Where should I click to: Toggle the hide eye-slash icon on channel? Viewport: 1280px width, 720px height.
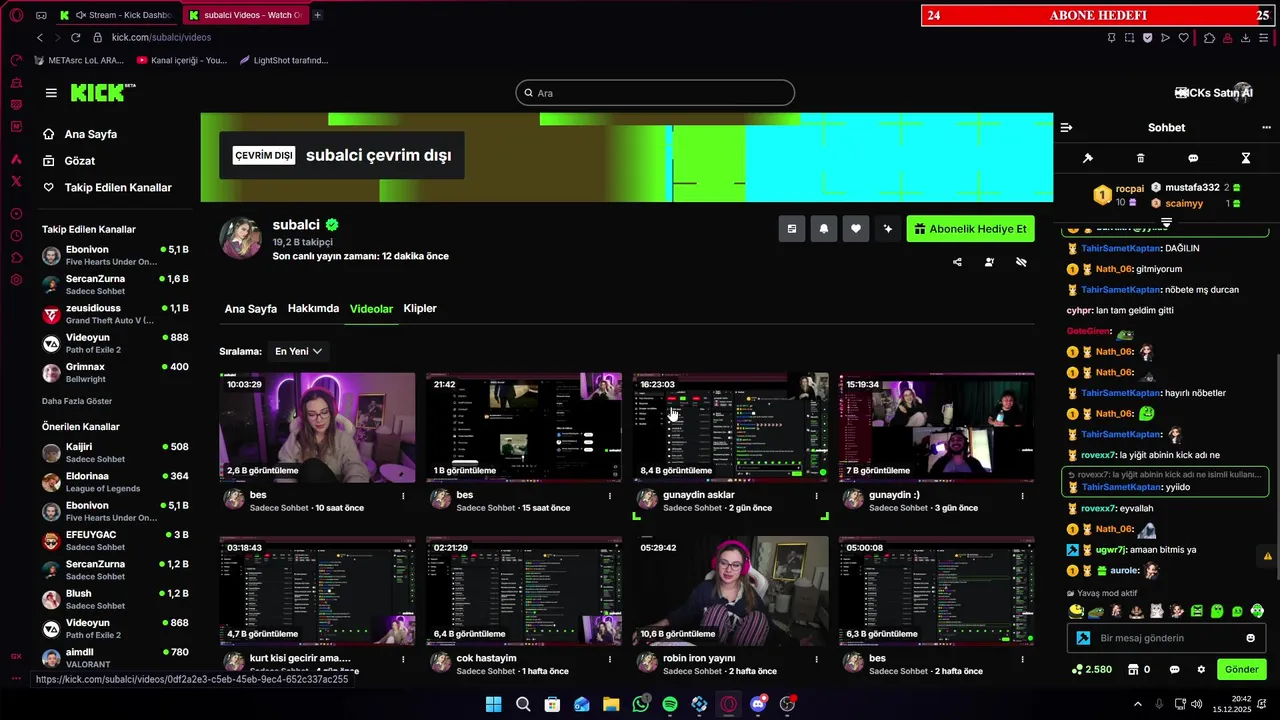pyautogui.click(x=1021, y=262)
